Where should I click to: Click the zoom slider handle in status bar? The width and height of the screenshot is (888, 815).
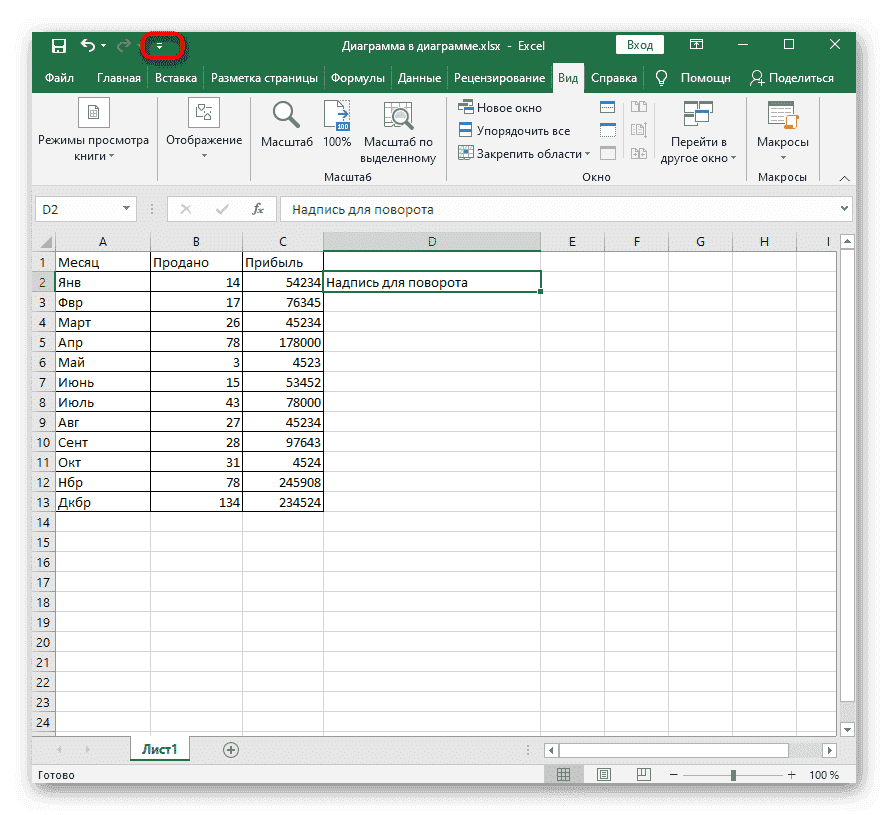click(x=733, y=775)
